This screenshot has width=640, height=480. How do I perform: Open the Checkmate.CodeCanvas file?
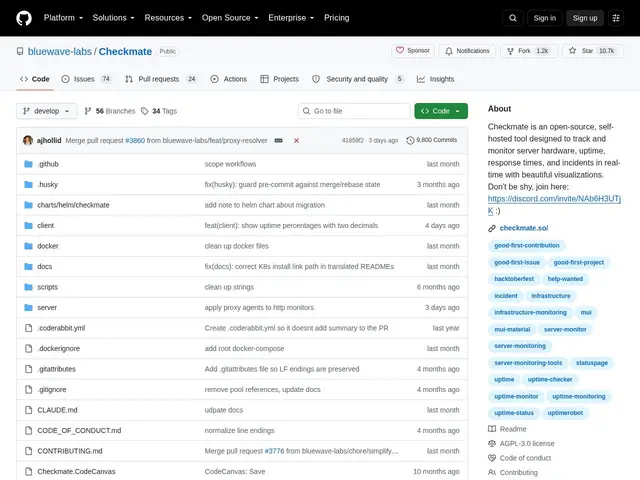(x=76, y=471)
